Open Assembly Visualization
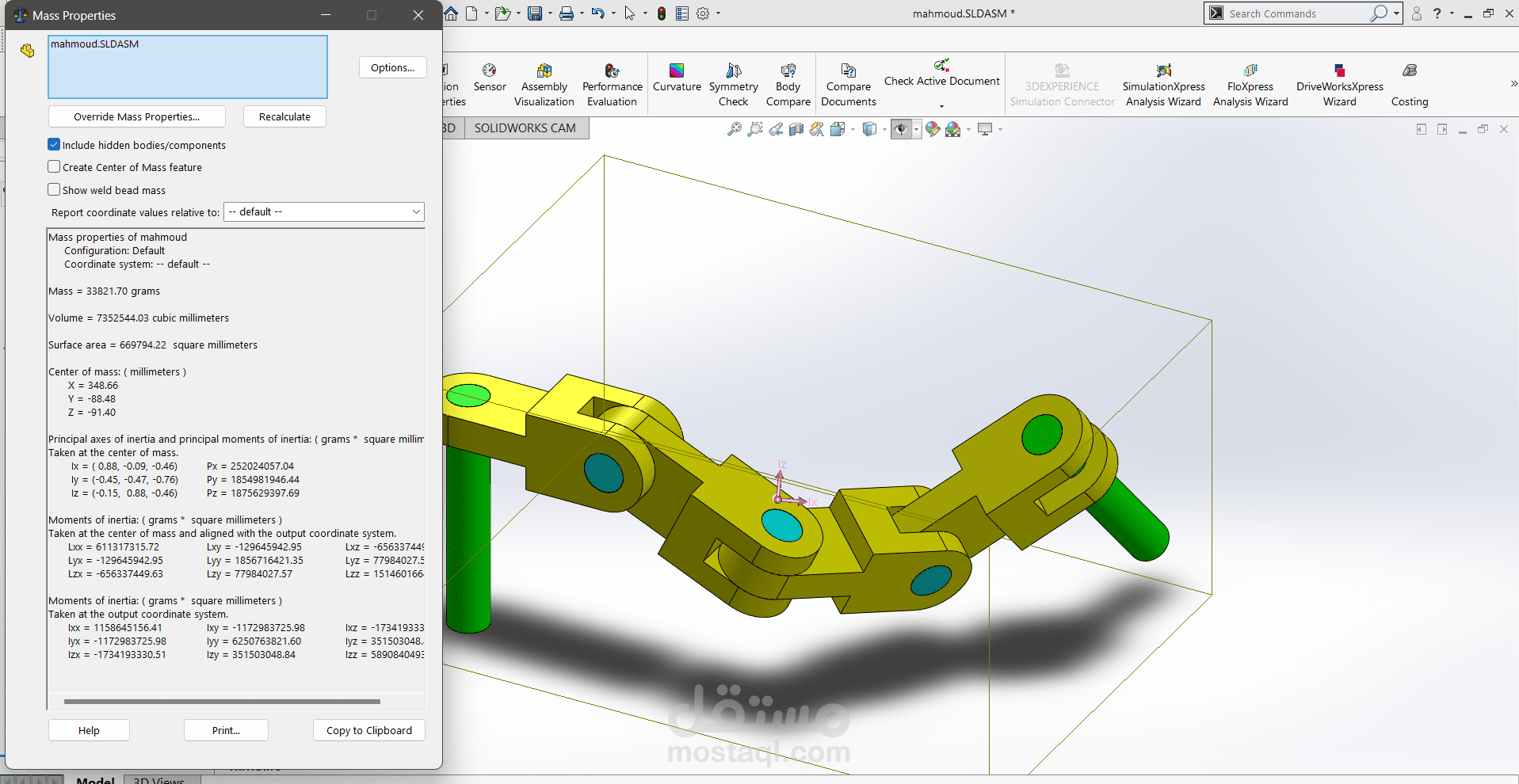The width and height of the screenshot is (1519, 784). [x=544, y=84]
